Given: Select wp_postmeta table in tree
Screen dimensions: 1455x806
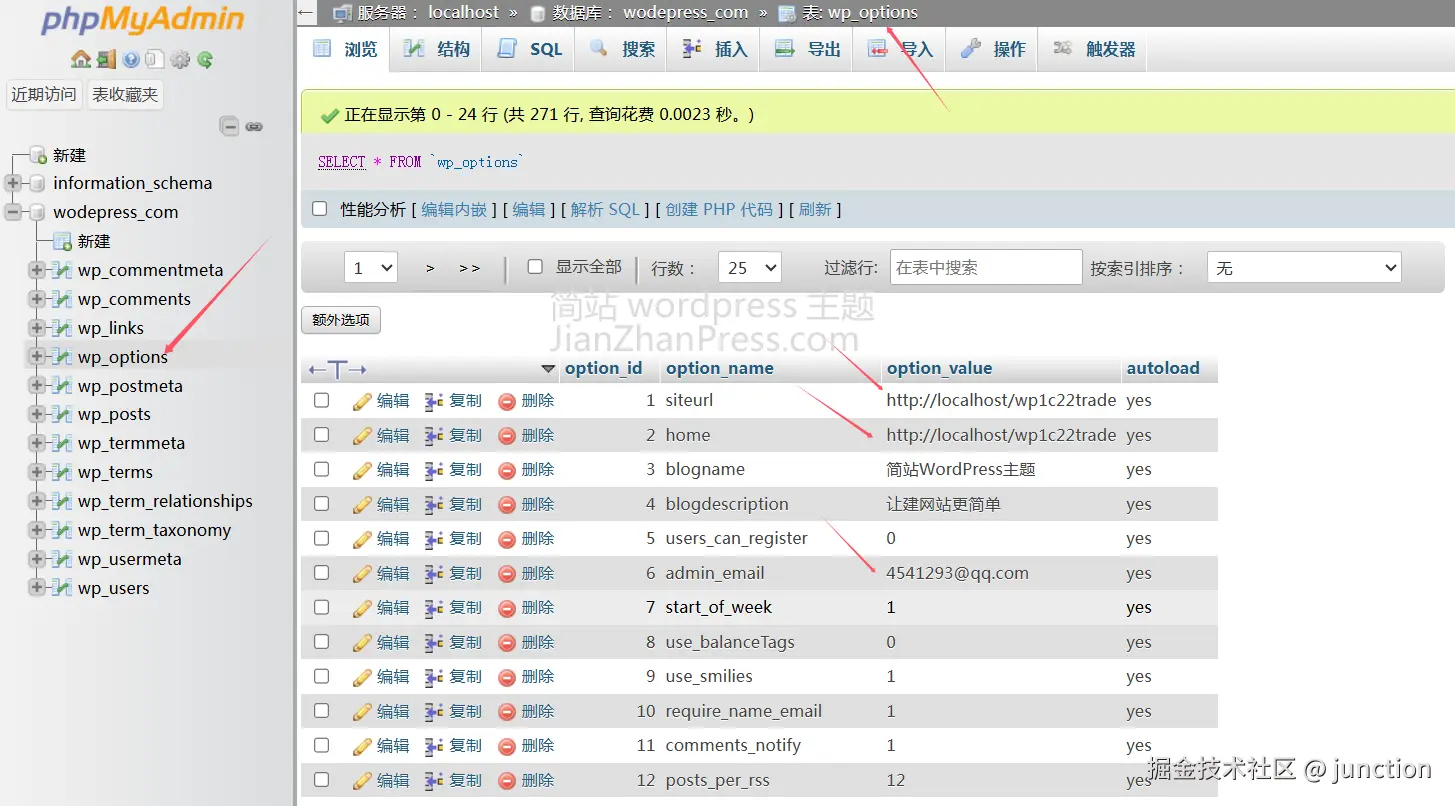Looking at the screenshot, I should [x=130, y=386].
